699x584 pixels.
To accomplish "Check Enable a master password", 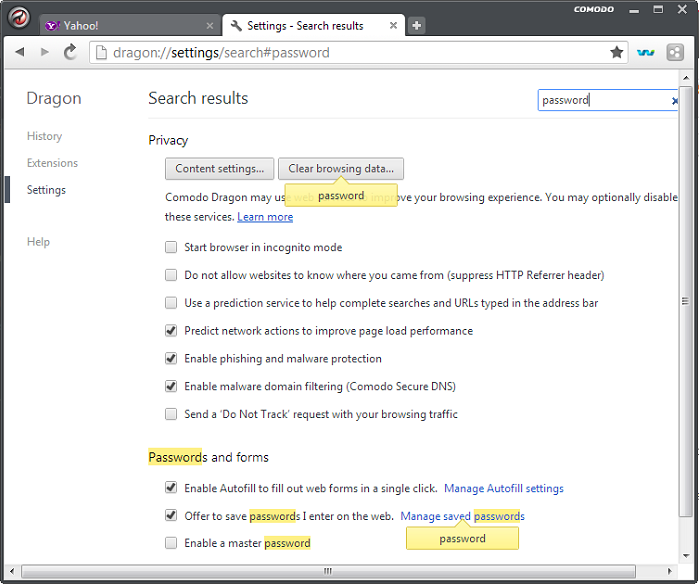I will (x=171, y=543).
